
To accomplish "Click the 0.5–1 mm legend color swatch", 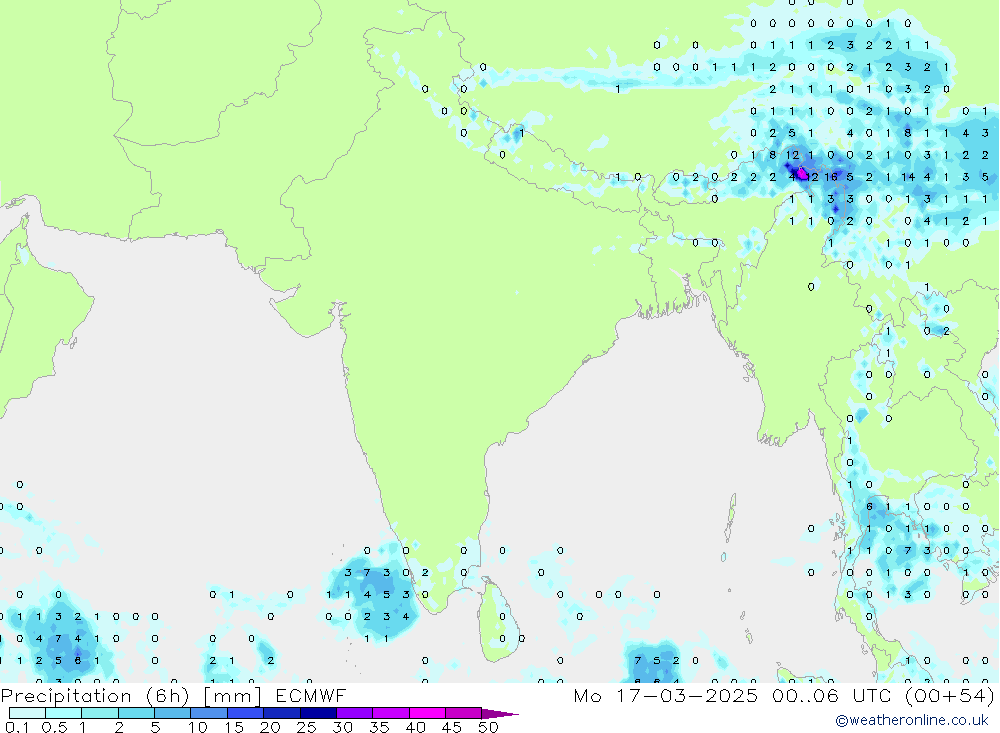I will point(63,713).
